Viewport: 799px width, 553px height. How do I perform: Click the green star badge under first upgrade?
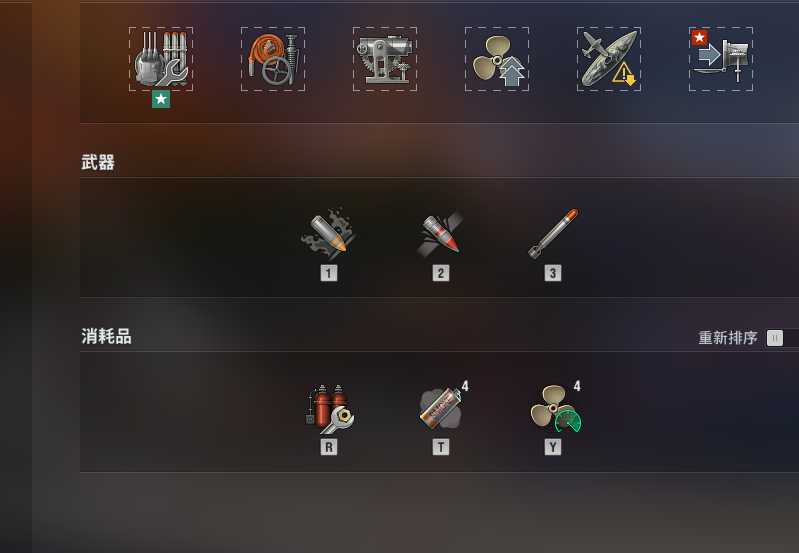pos(161,99)
